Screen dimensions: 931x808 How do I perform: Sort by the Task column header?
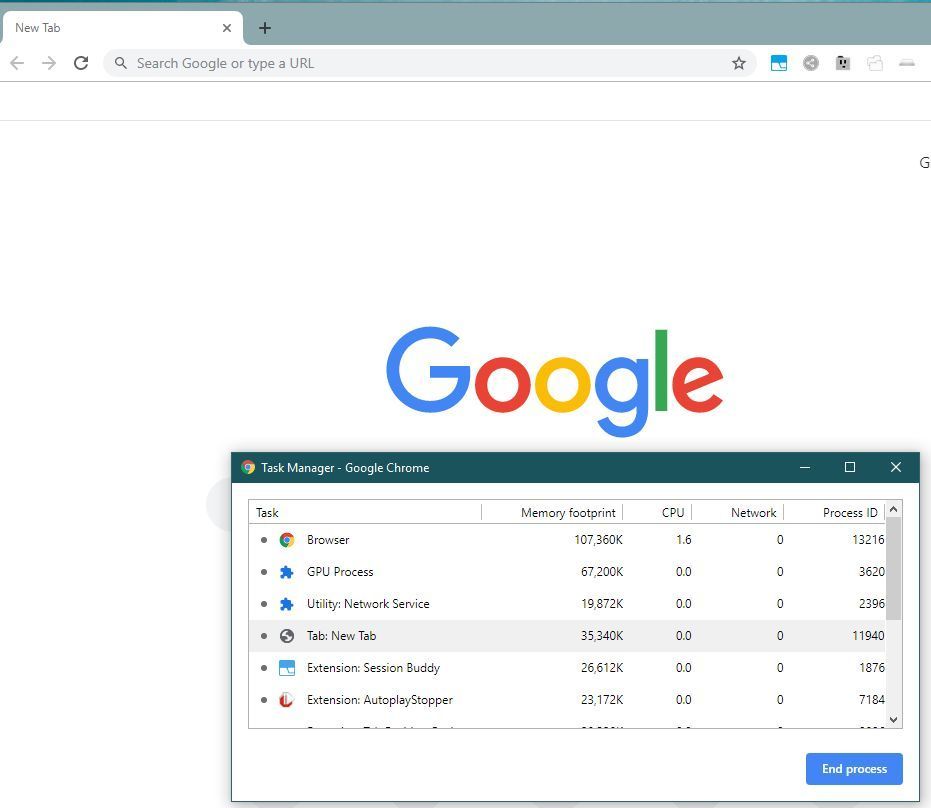[365, 512]
